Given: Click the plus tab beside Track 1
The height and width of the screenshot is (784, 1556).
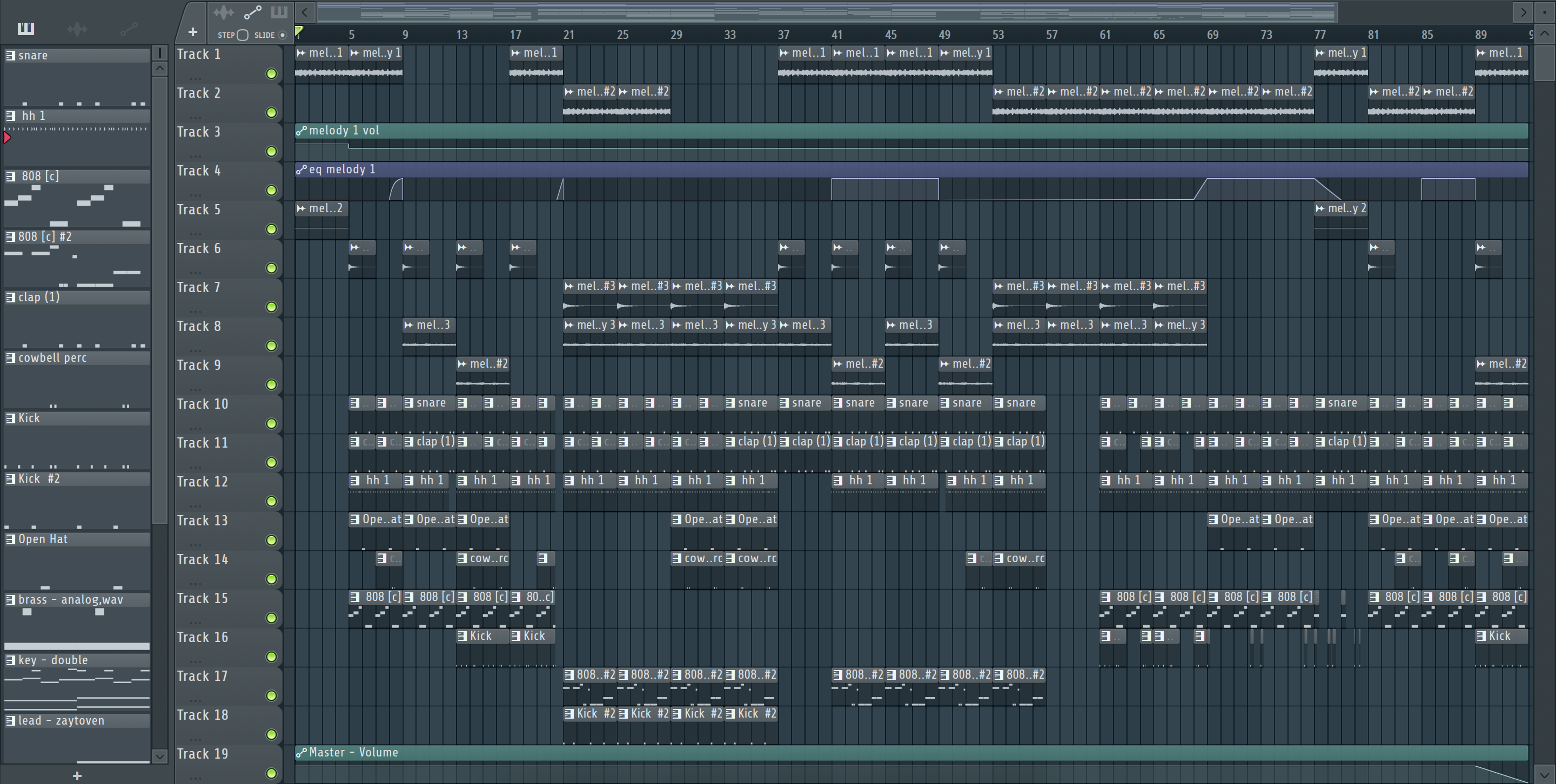Looking at the screenshot, I should (x=193, y=32).
